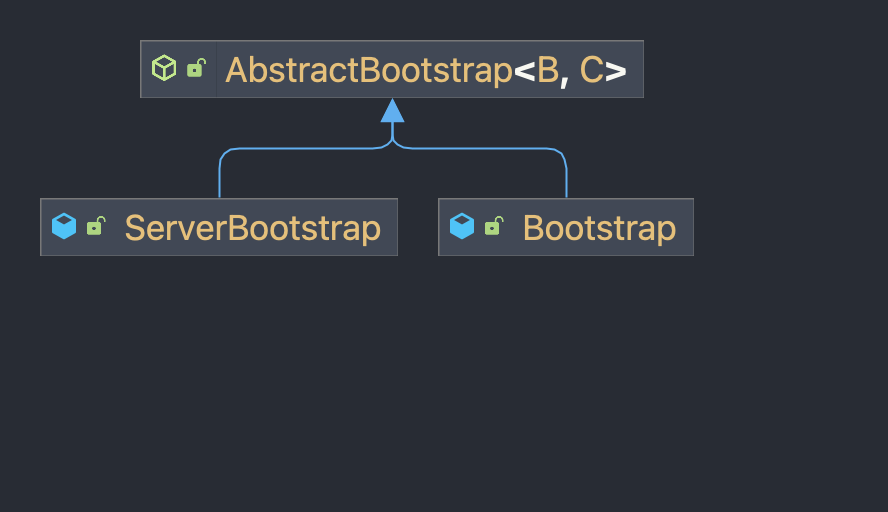Click the green lock icon beside Bootstrap
The width and height of the screenshot is (888, 512).
click(494, 225)
